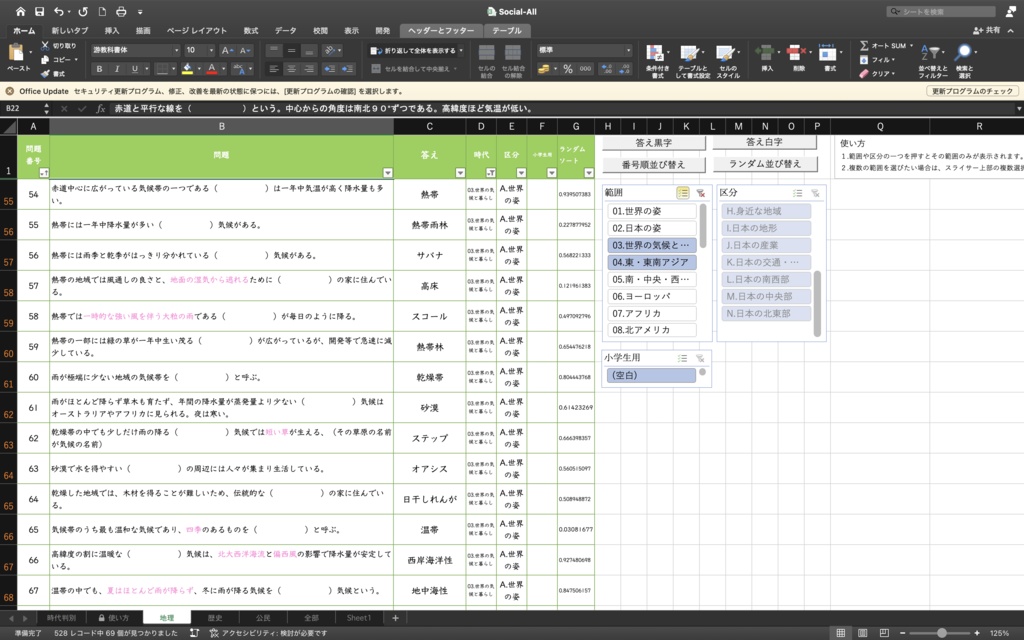1024x640 pixels.
Task: Toggle italic formatting in the ribbon
Action: [x=117, y=68]
